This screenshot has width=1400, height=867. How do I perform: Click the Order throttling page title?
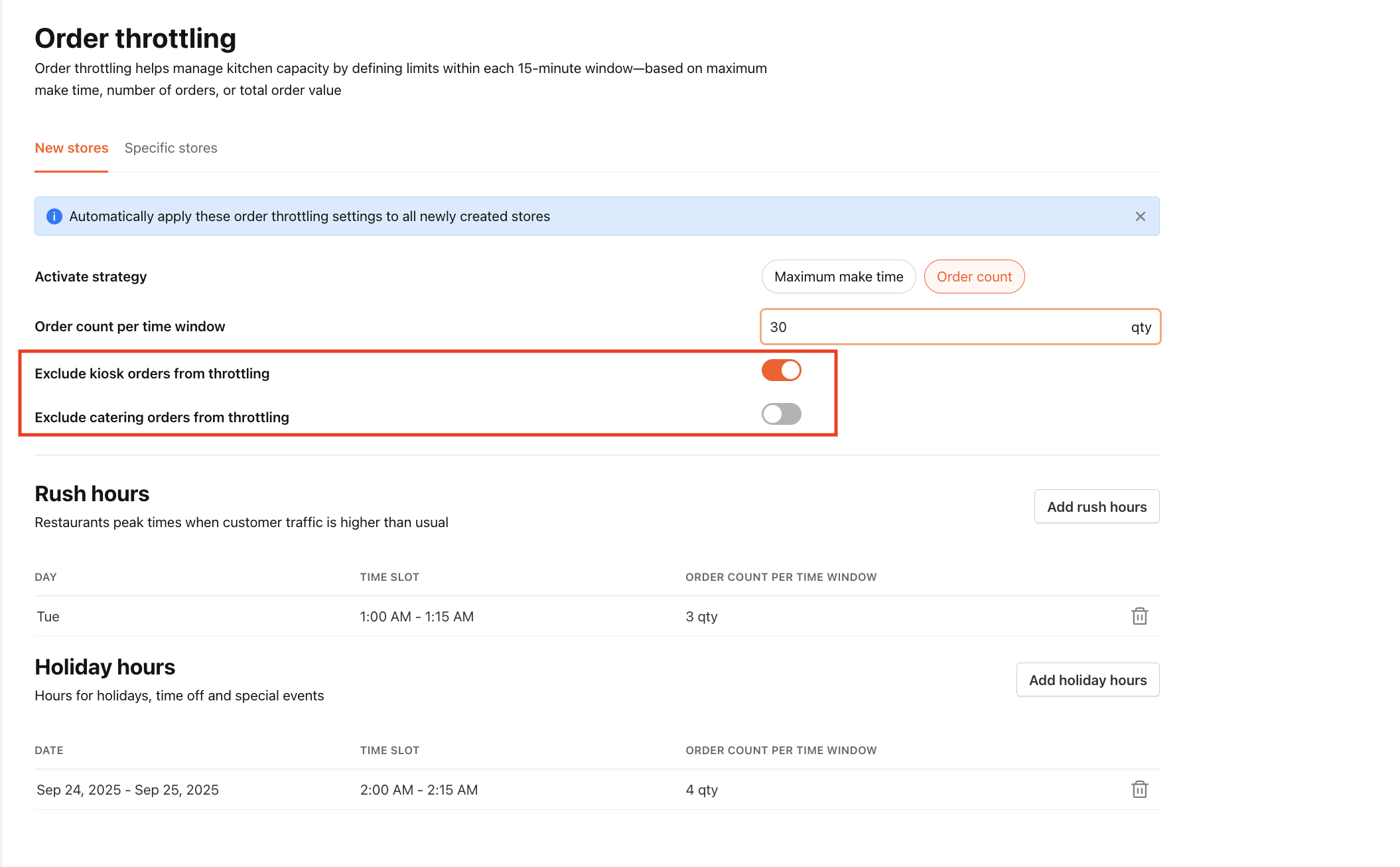(x=135, y=39)
